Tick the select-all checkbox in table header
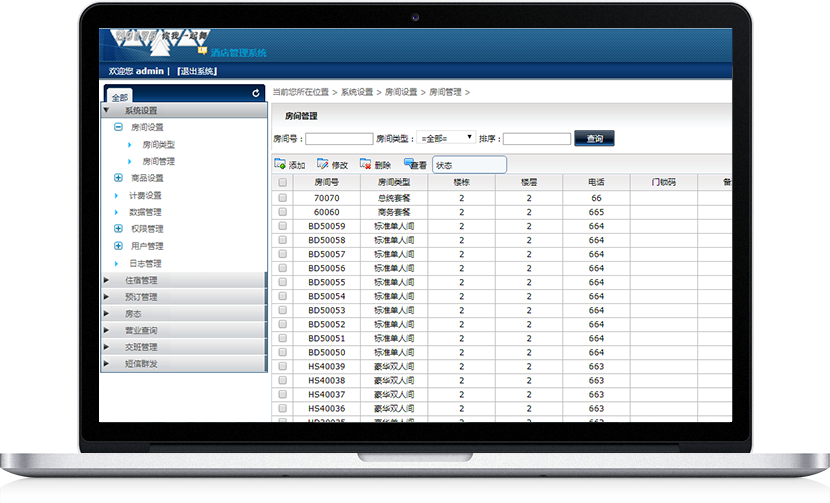This screenshot has height=503, width=830. tap(283, 183)
